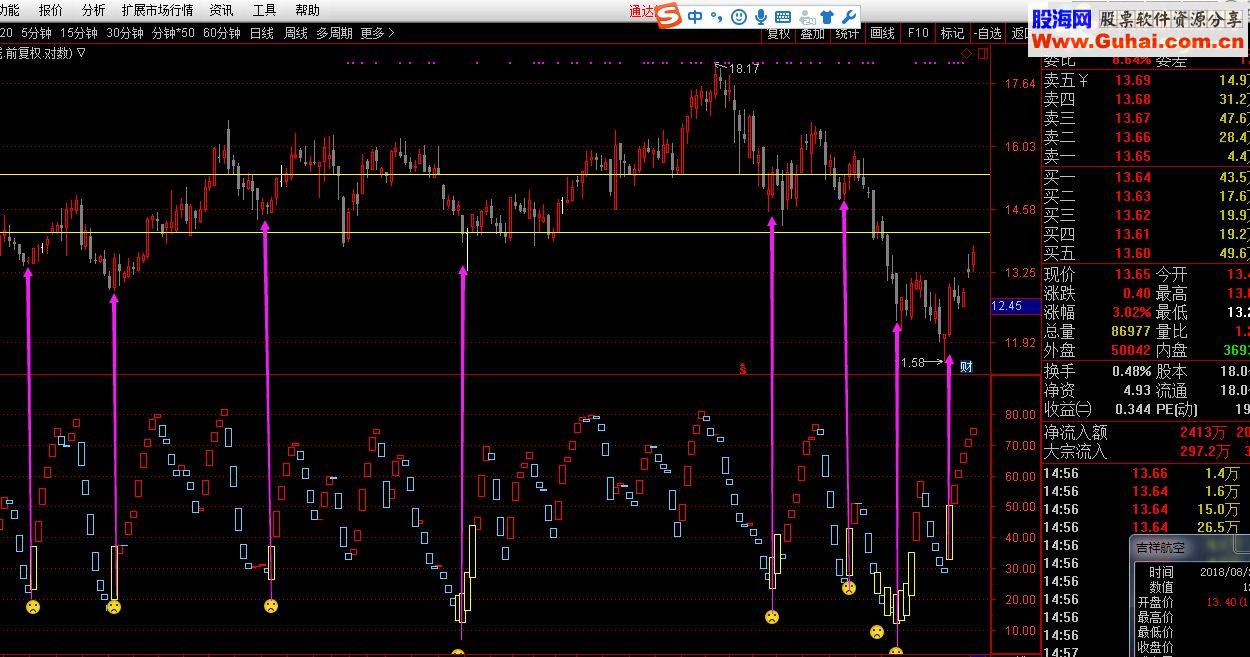Open the F10 company info button
Image resolution: width=1250 pixels, height=657 pixels.
click(917, 33)
